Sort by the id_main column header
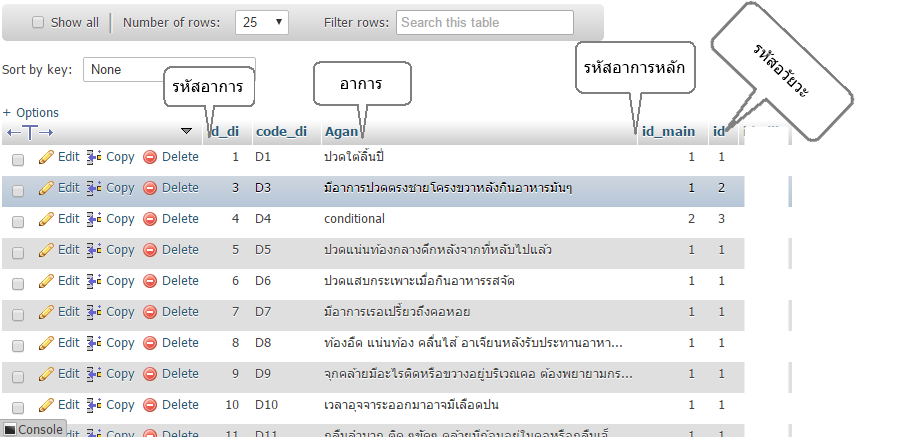The image size is (898, 439). pos(668,132)
